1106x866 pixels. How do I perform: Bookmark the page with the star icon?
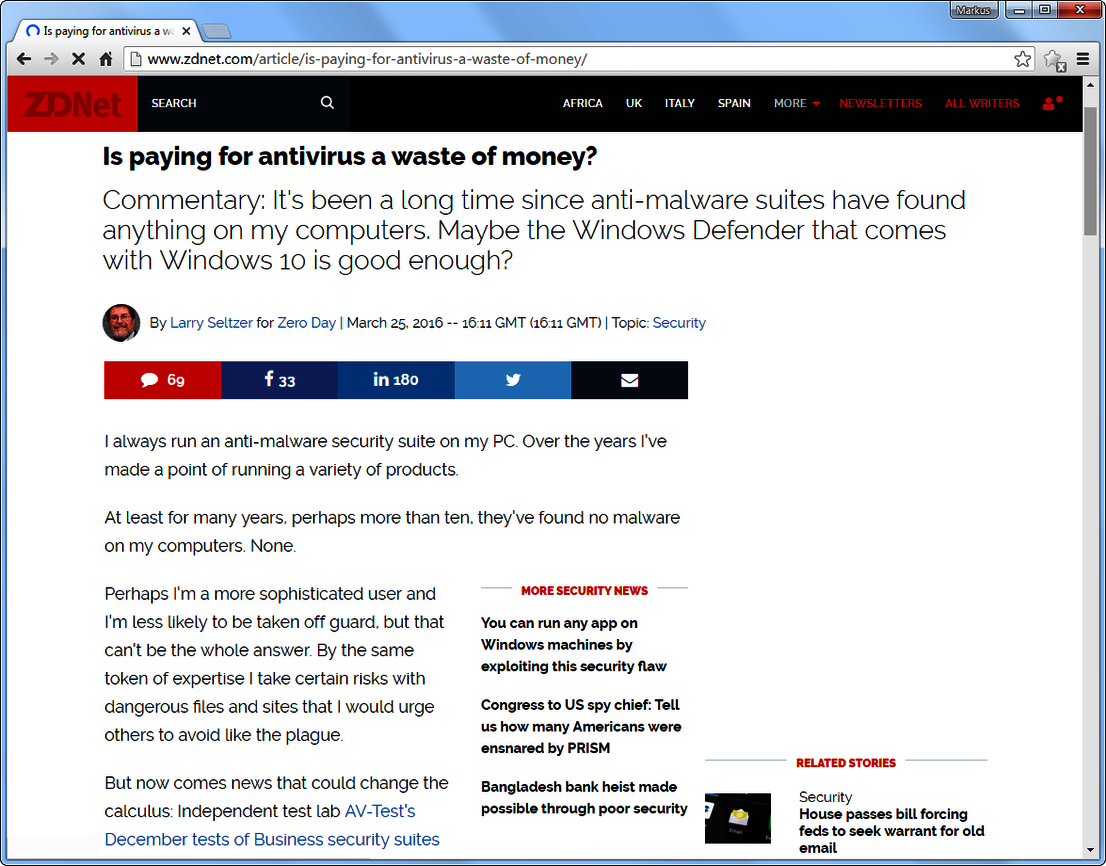coord(1022,59)
